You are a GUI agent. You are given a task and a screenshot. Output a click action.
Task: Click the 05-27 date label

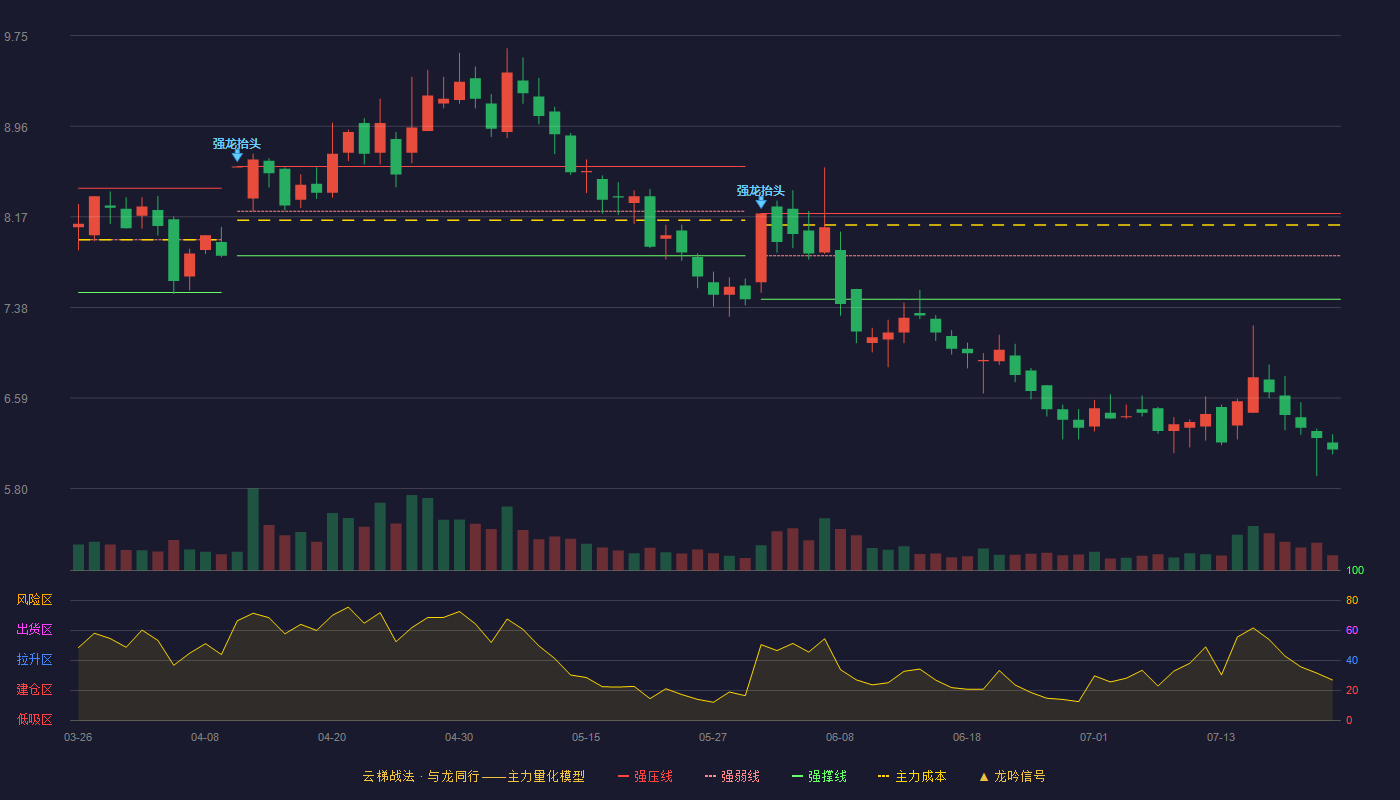pyautogui.click(x=713, y=737)
